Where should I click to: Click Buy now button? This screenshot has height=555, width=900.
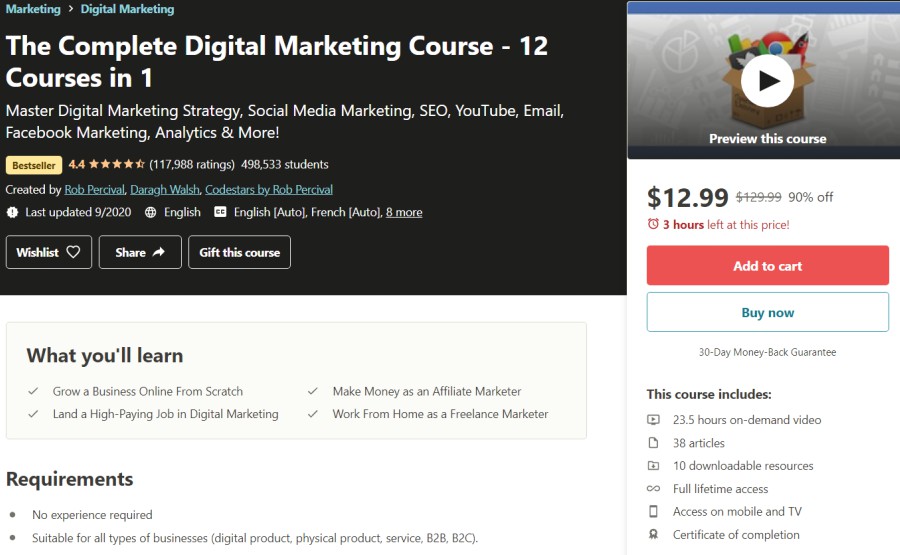767,312
